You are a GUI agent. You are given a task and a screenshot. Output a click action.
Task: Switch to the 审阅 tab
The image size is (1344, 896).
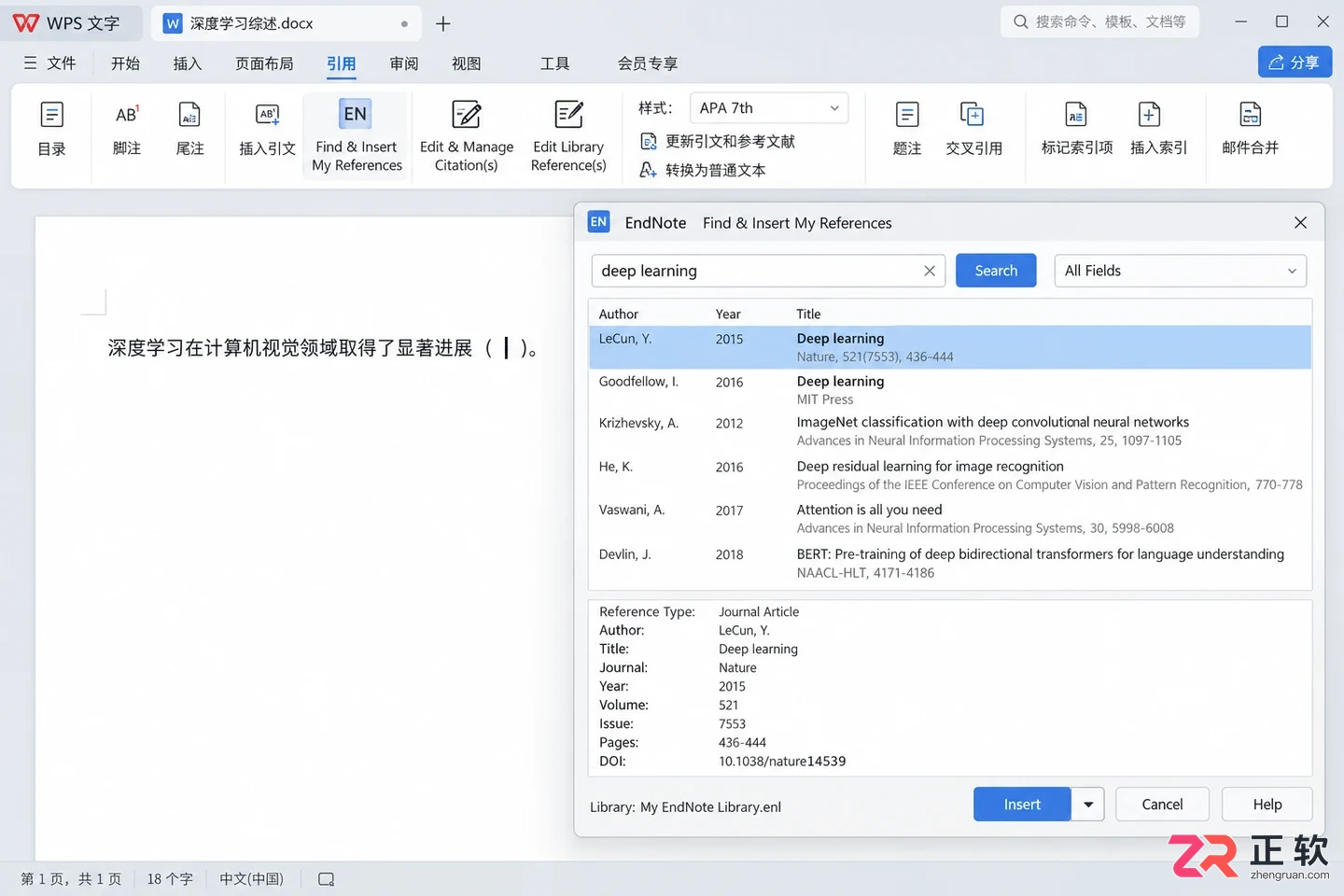point(404,63)
